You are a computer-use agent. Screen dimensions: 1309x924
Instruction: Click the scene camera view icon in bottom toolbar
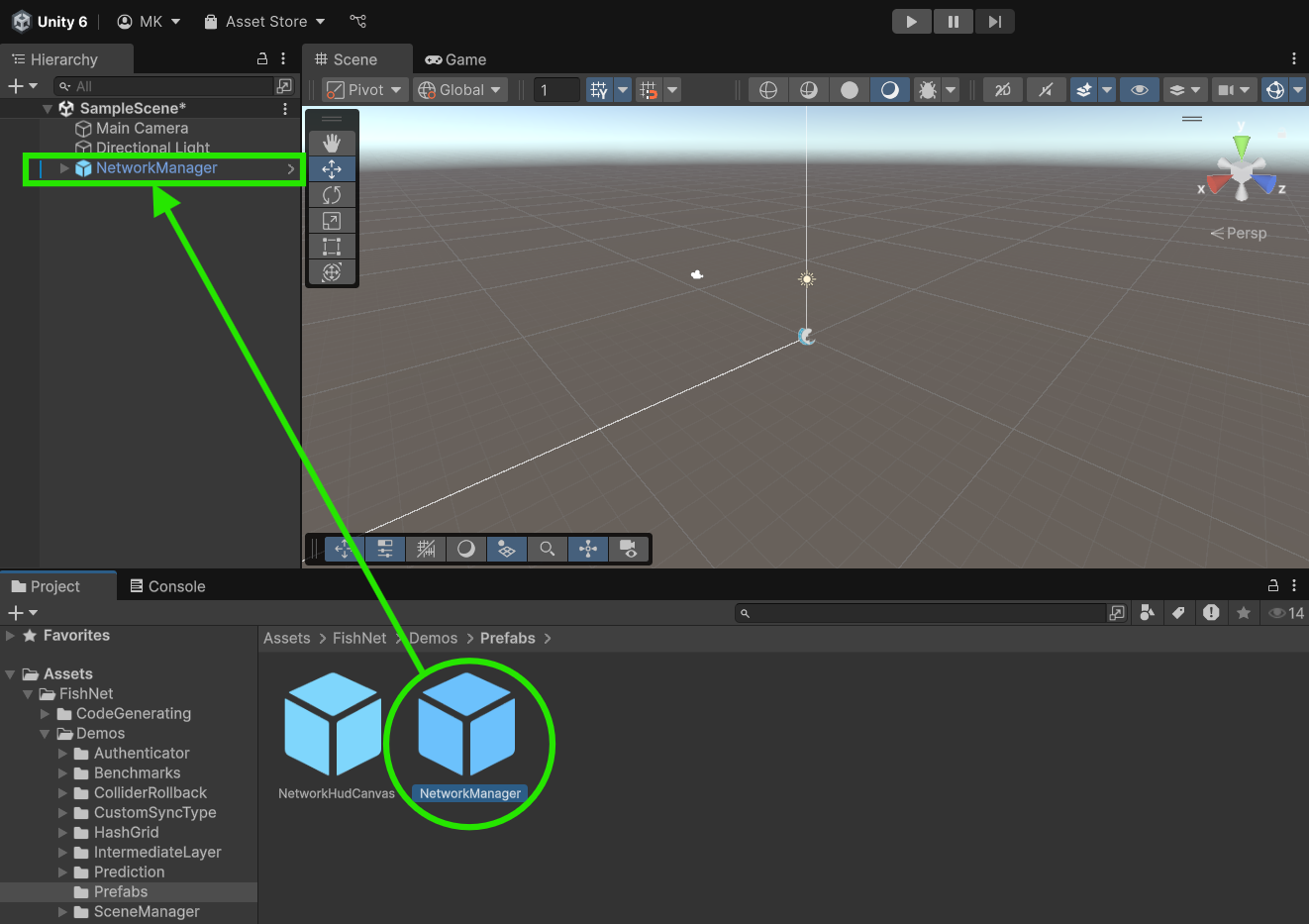[x=628, y=549]
